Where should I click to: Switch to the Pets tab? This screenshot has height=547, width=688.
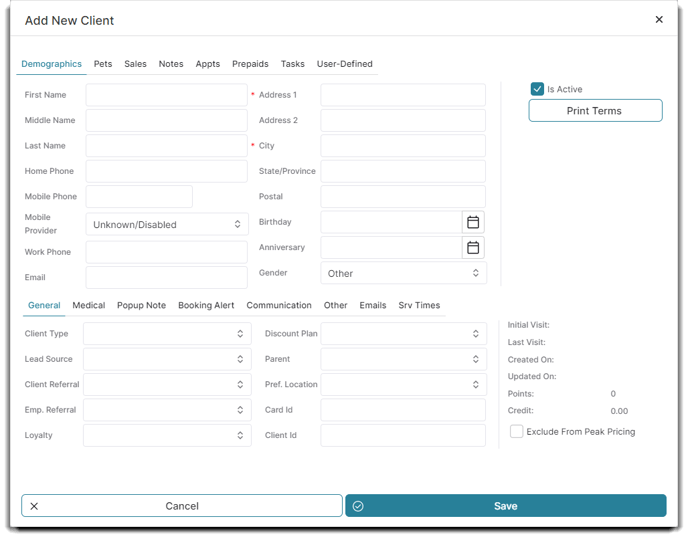(103, 64)
